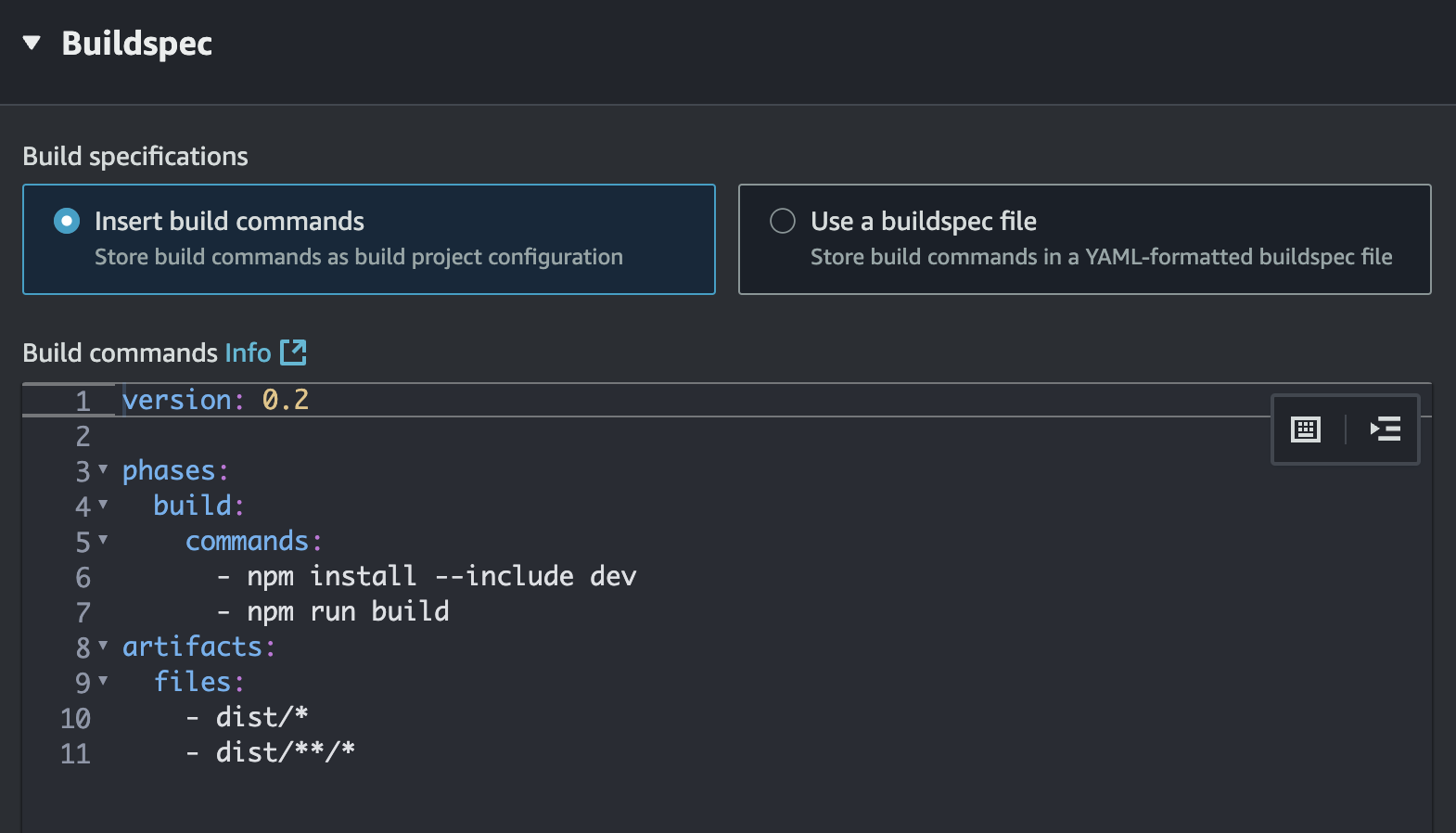This screenshot has height=833, width=1456.
Task: Click the 'dist/*' line
Action: coord(247,717)
